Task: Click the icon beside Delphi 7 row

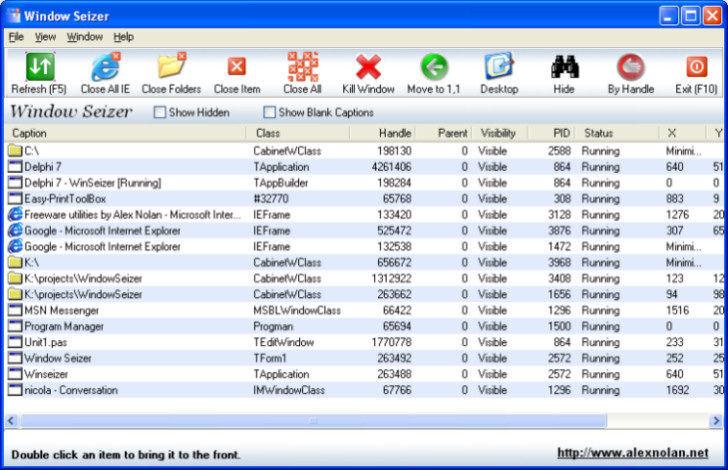Action: [15, 167]
